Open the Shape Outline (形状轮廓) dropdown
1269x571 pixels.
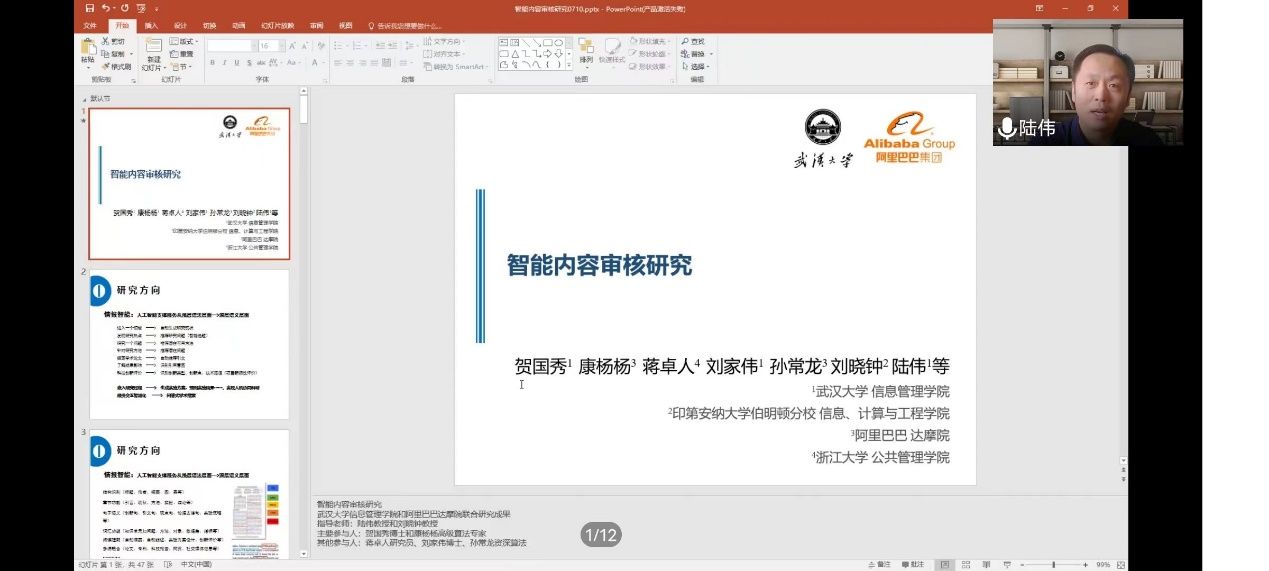(650, 54)
